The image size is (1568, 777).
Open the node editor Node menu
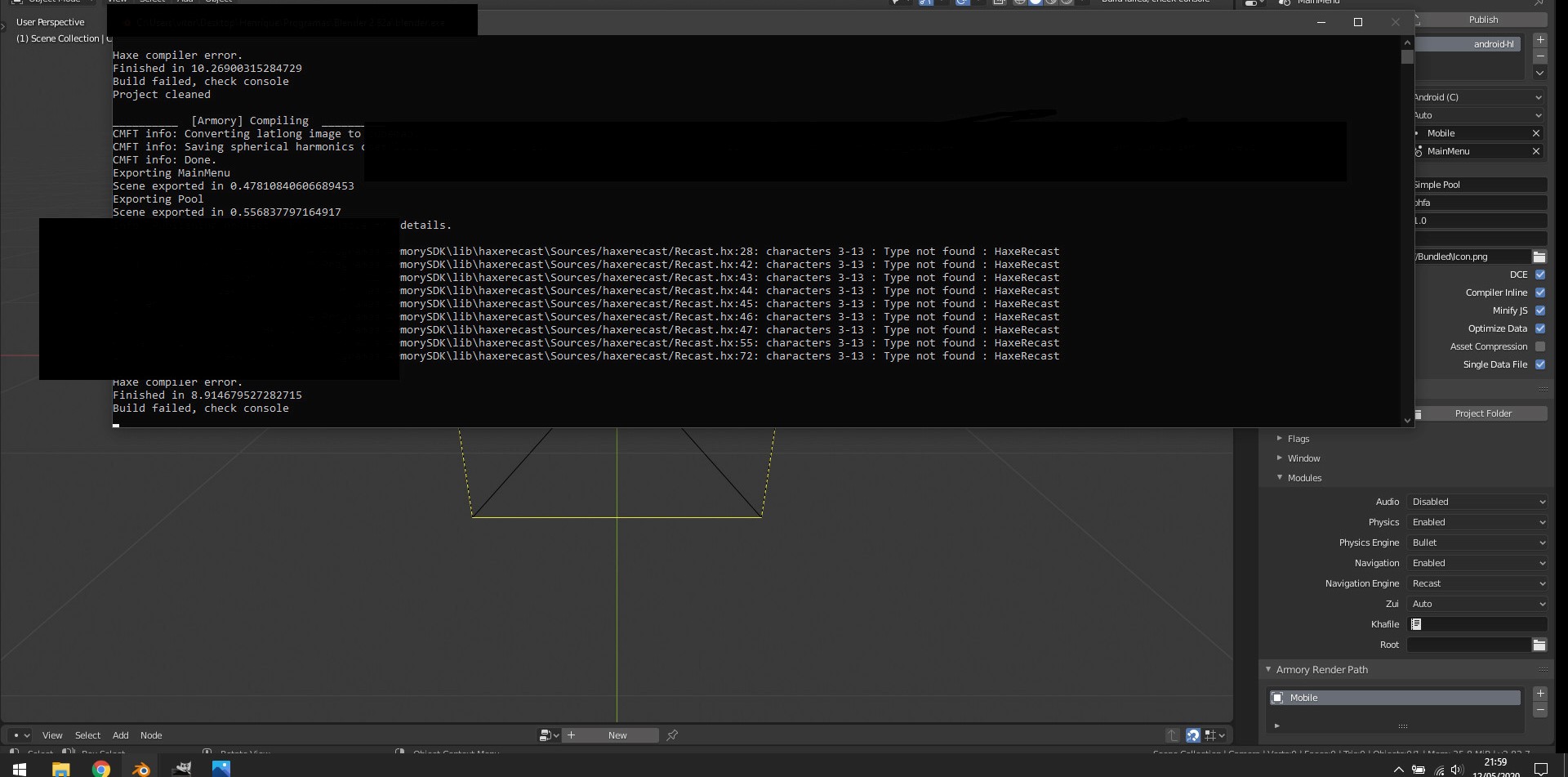click(151, 735)
